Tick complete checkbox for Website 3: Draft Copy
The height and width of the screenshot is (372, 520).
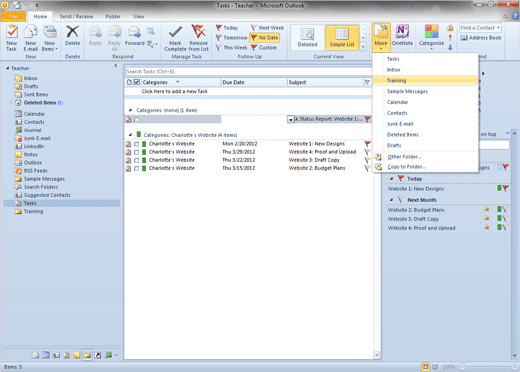(136, 160)
